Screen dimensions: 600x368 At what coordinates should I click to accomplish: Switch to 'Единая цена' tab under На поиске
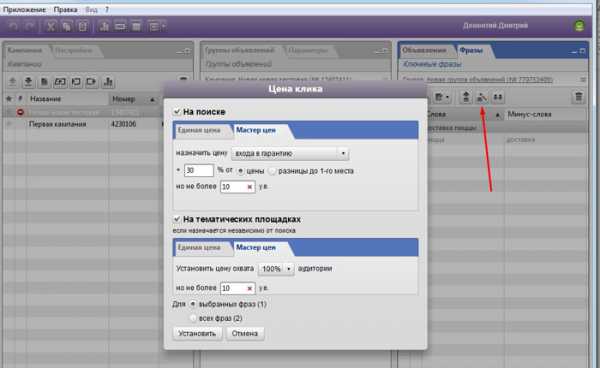click(199, 130)
